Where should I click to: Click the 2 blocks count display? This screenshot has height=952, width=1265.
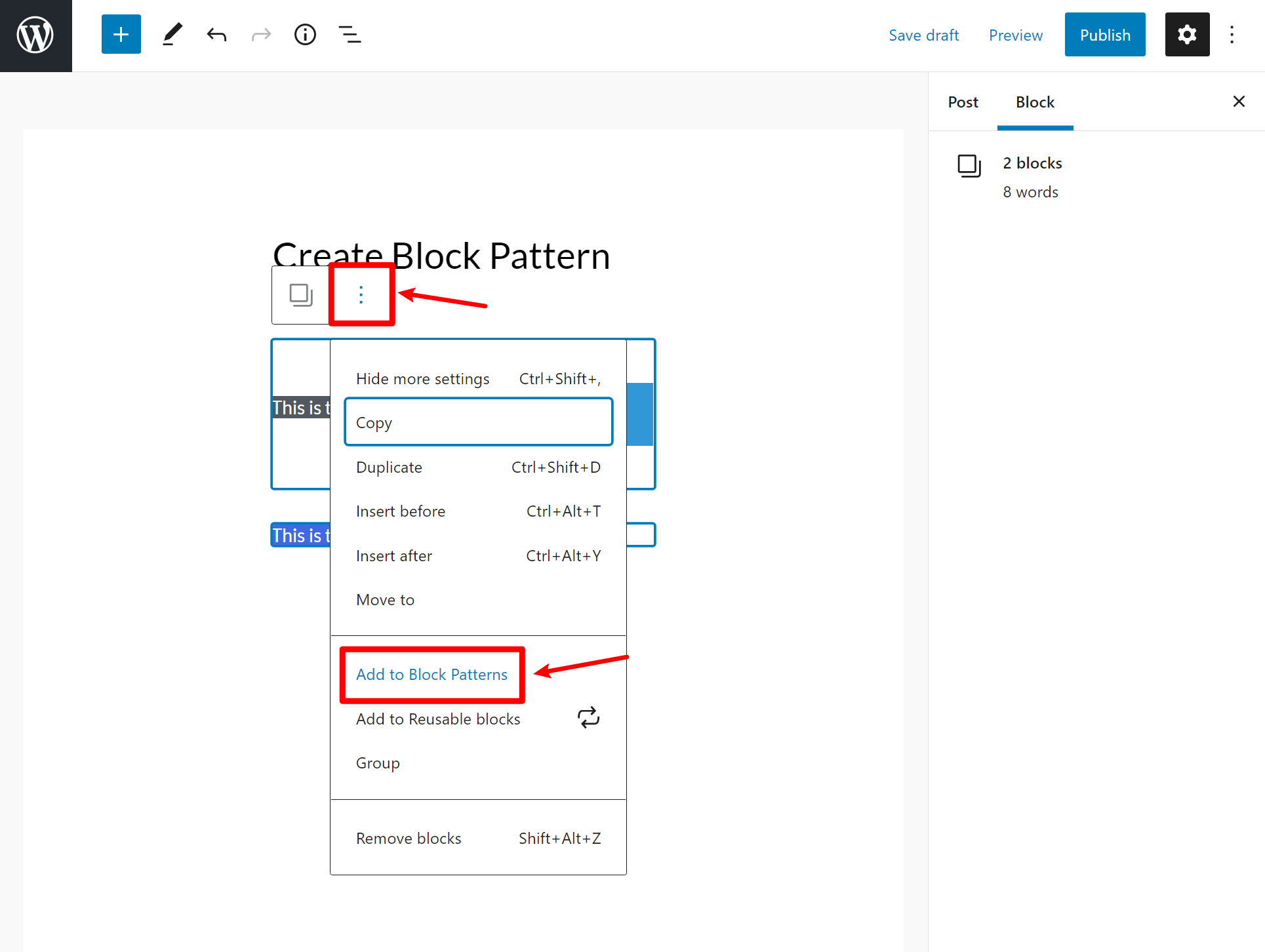point(1033,163)
